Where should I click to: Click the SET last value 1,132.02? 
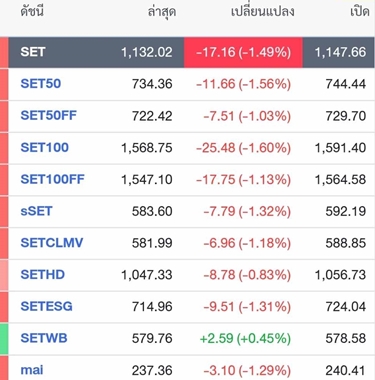click(147, 52)
